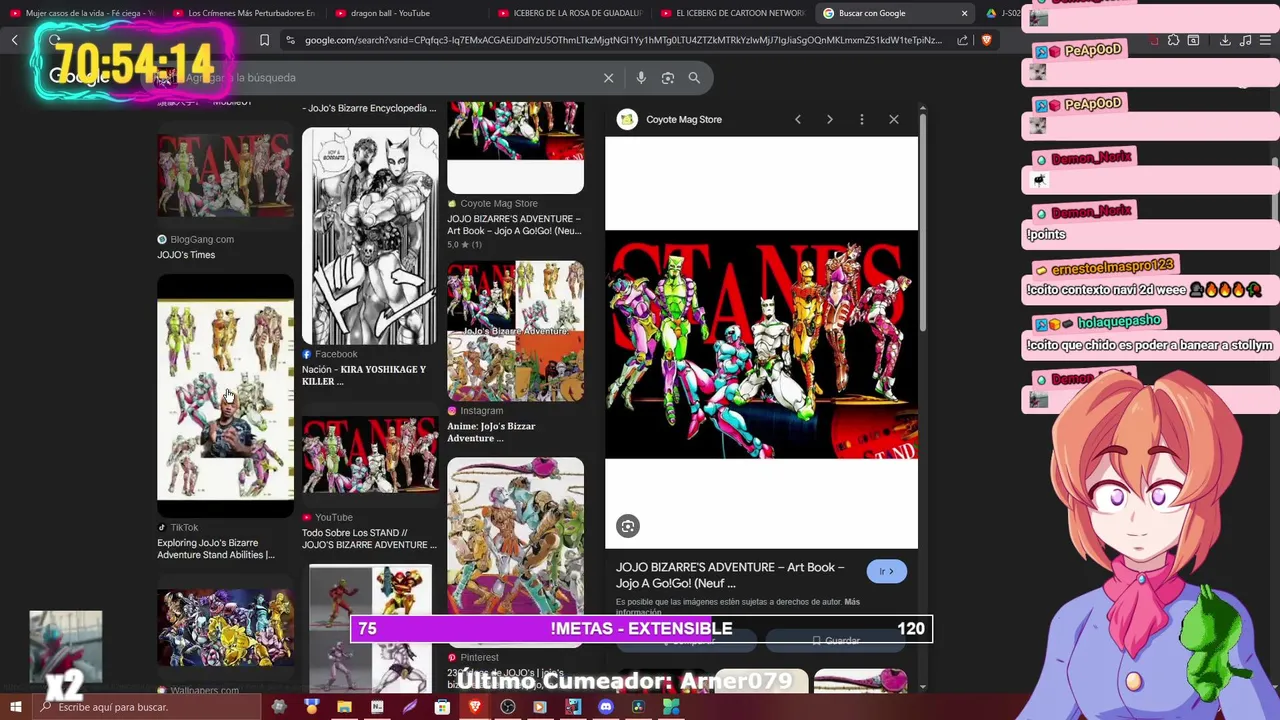Bookmark this page using address bar icon
This screenshot has height=720, width=1280.
pos(264,40)
